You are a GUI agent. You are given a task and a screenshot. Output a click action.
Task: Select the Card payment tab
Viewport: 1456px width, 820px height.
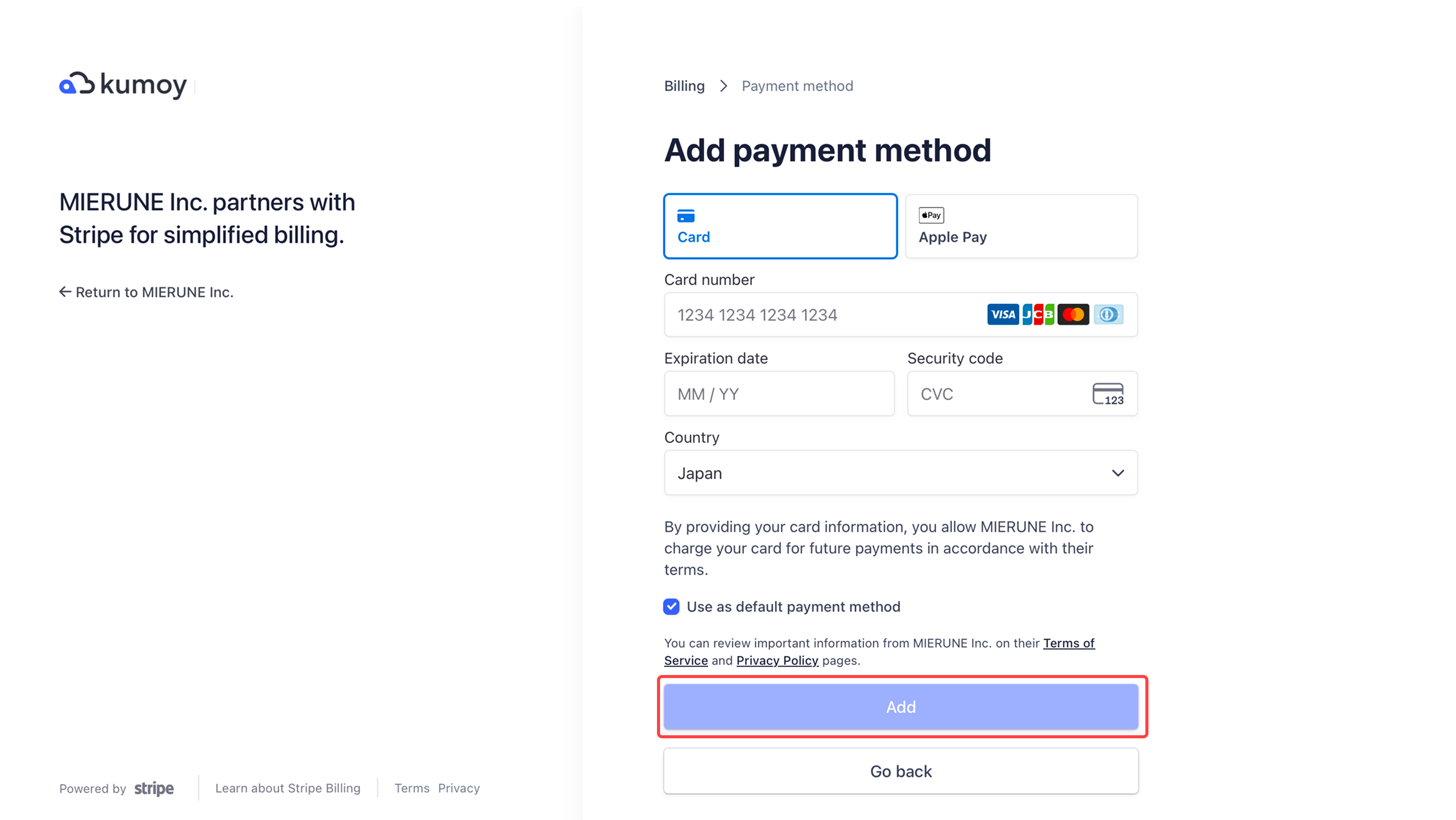[780, 226]
